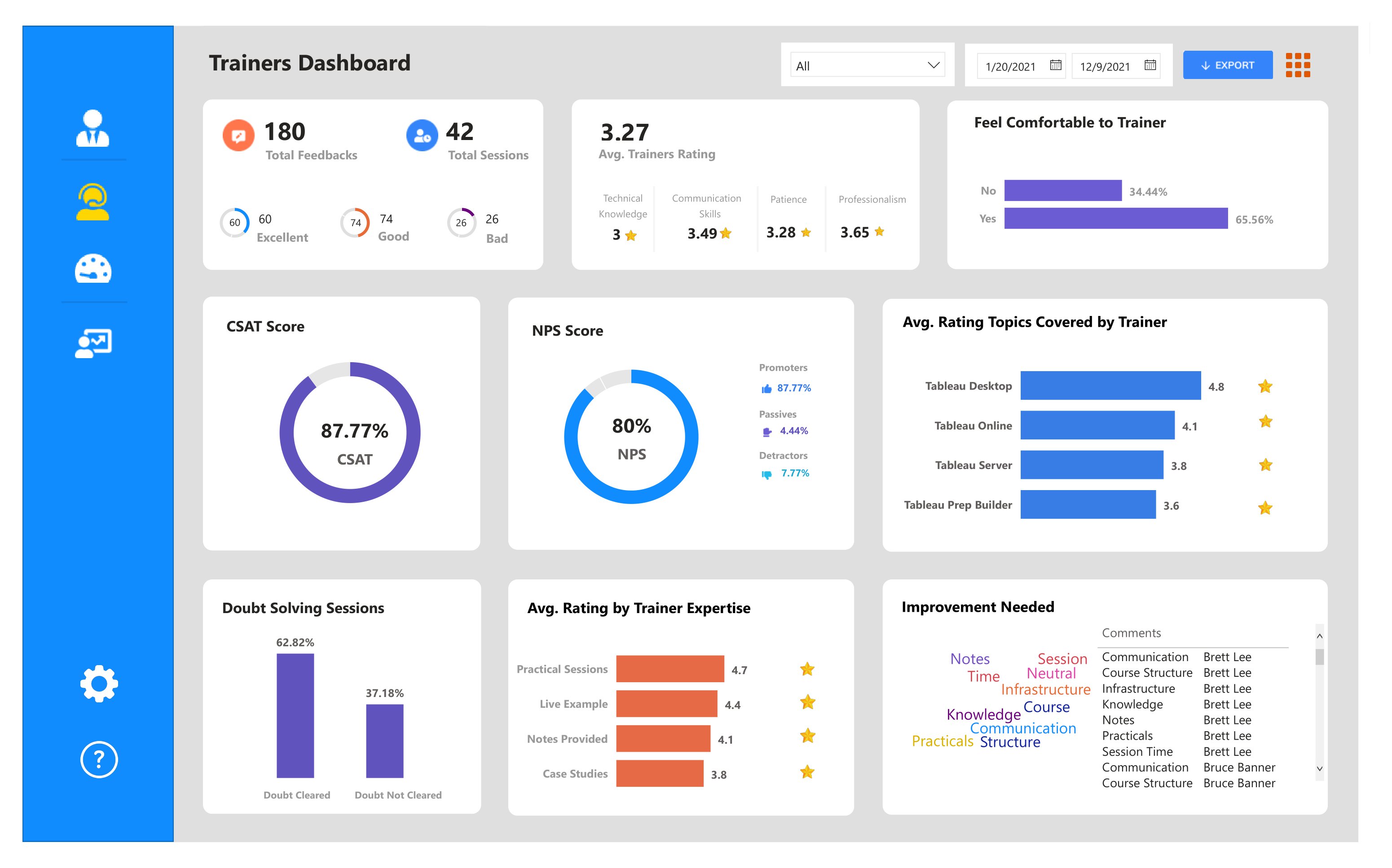Select the Yes comfort bar
Viewport: 1392px width, 868px height.
(1115, 219)
